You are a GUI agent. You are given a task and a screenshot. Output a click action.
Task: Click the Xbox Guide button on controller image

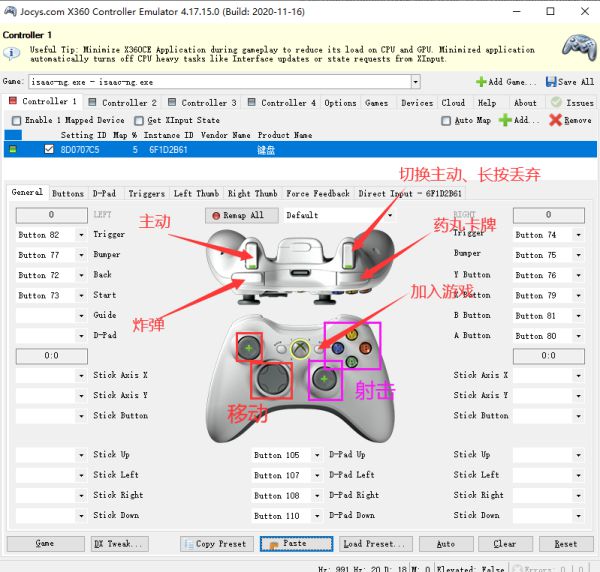coord(299,349)
